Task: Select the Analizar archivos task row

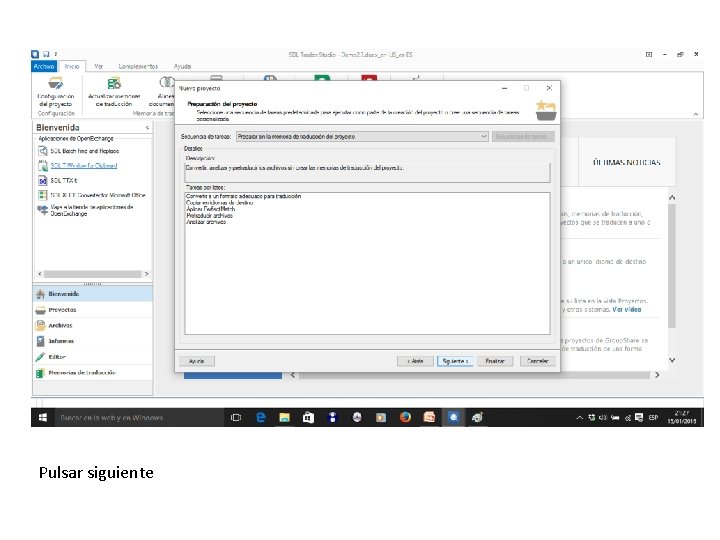Action: (206, 222)
